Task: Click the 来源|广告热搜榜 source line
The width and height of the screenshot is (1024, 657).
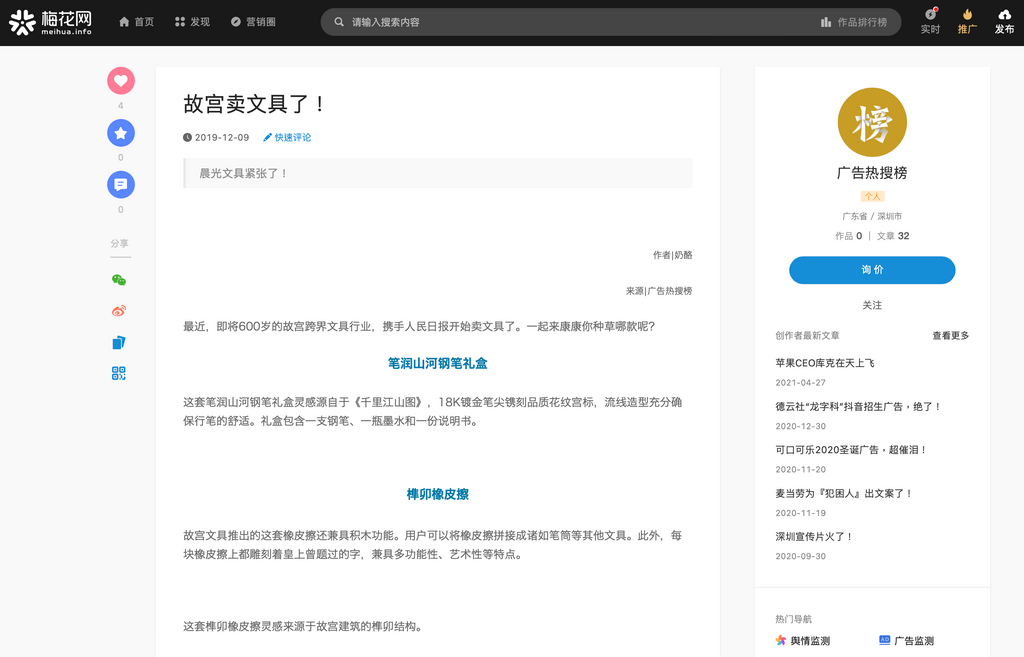Action: pos(659,291)
